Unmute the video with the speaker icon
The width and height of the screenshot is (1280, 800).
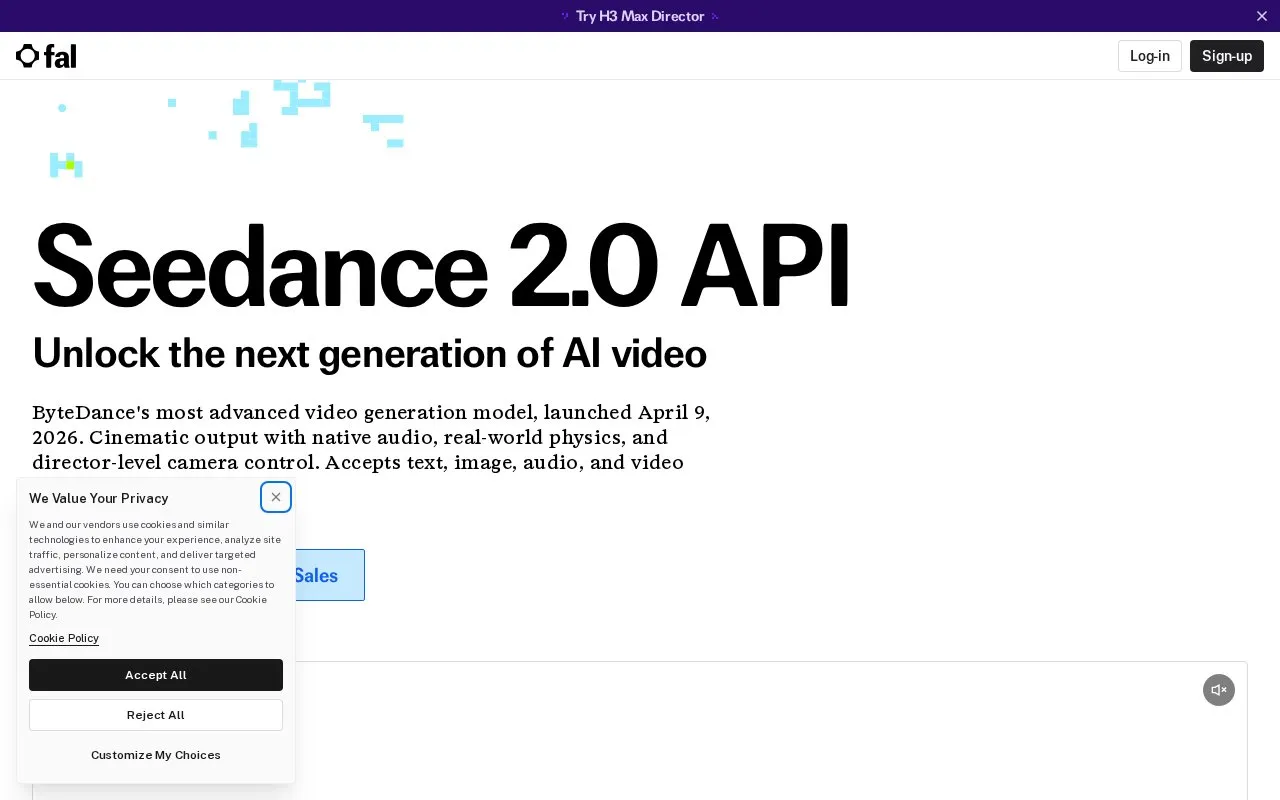(x=1219, y=690)
